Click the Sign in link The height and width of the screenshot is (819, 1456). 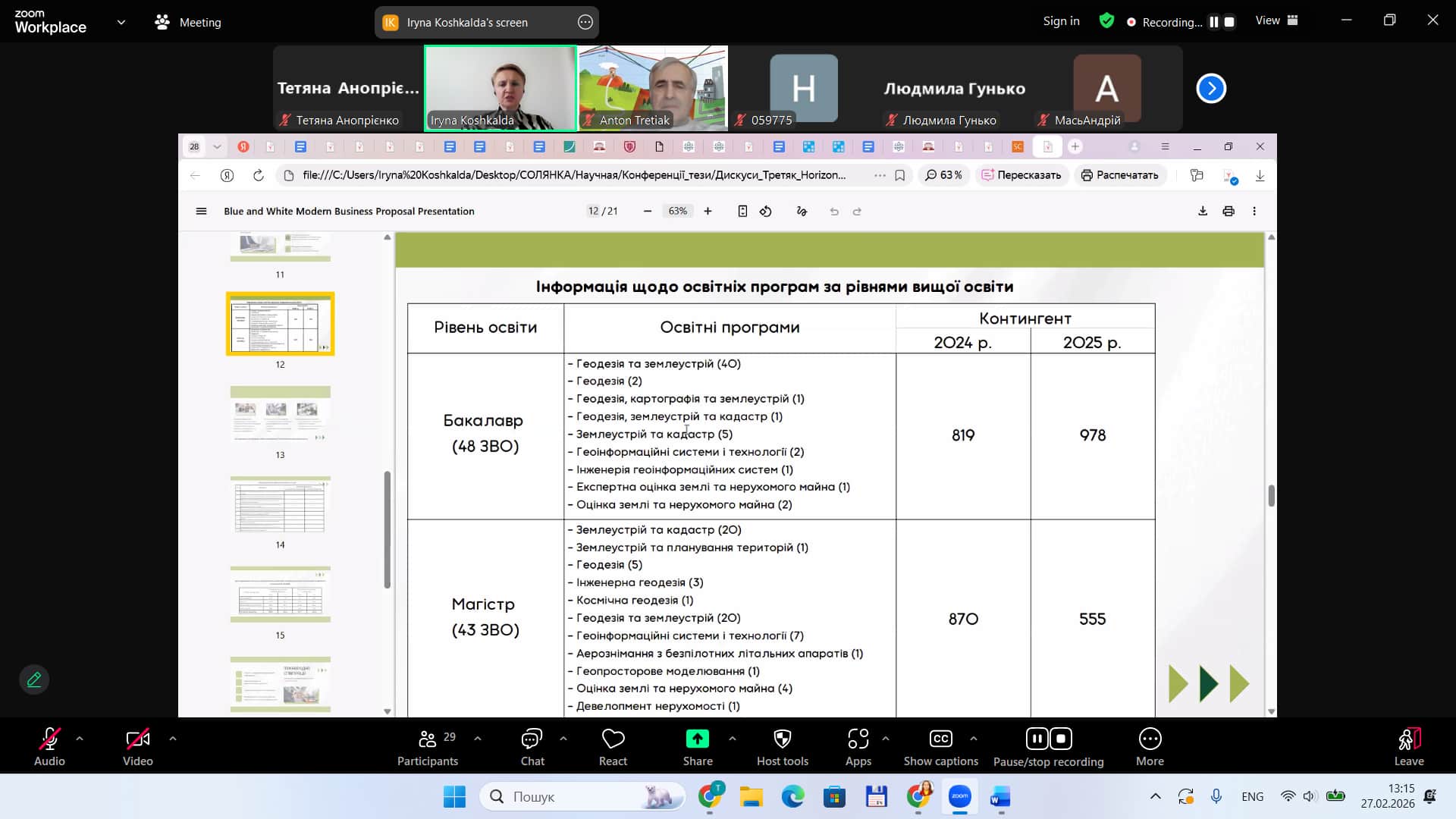[x=1061, y=21]
